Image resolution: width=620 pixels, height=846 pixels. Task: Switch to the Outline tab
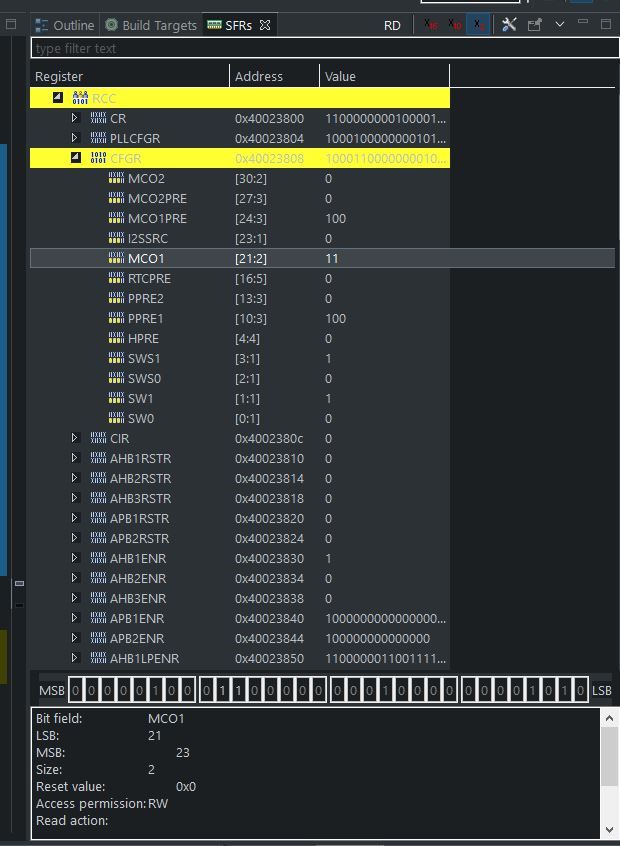tap(65, 25)
